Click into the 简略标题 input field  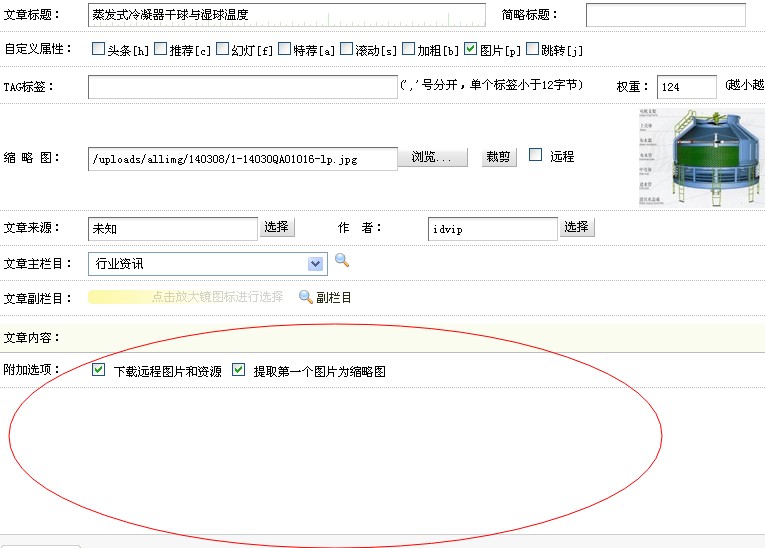[666, 15]
